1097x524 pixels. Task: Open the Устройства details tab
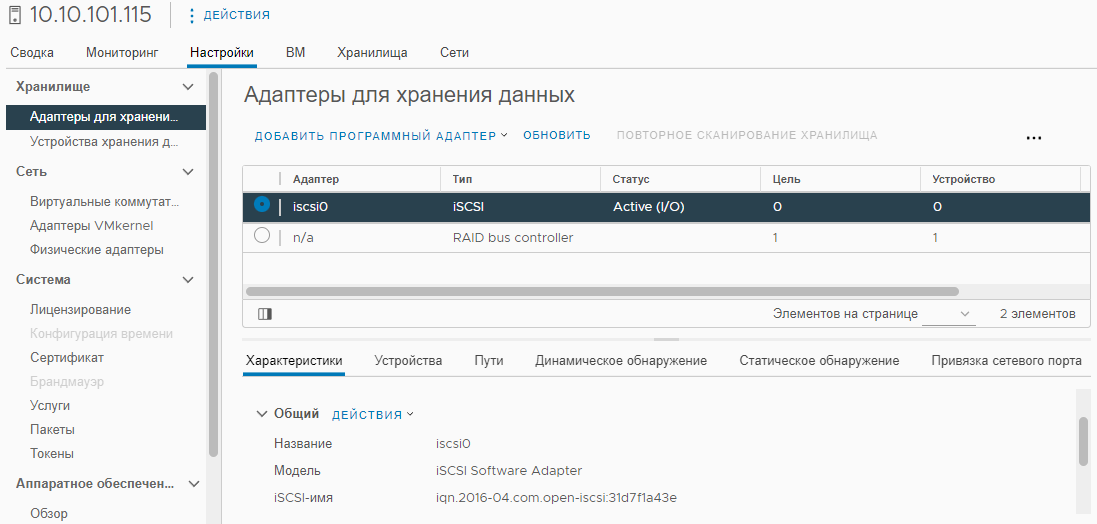point(408,361)
